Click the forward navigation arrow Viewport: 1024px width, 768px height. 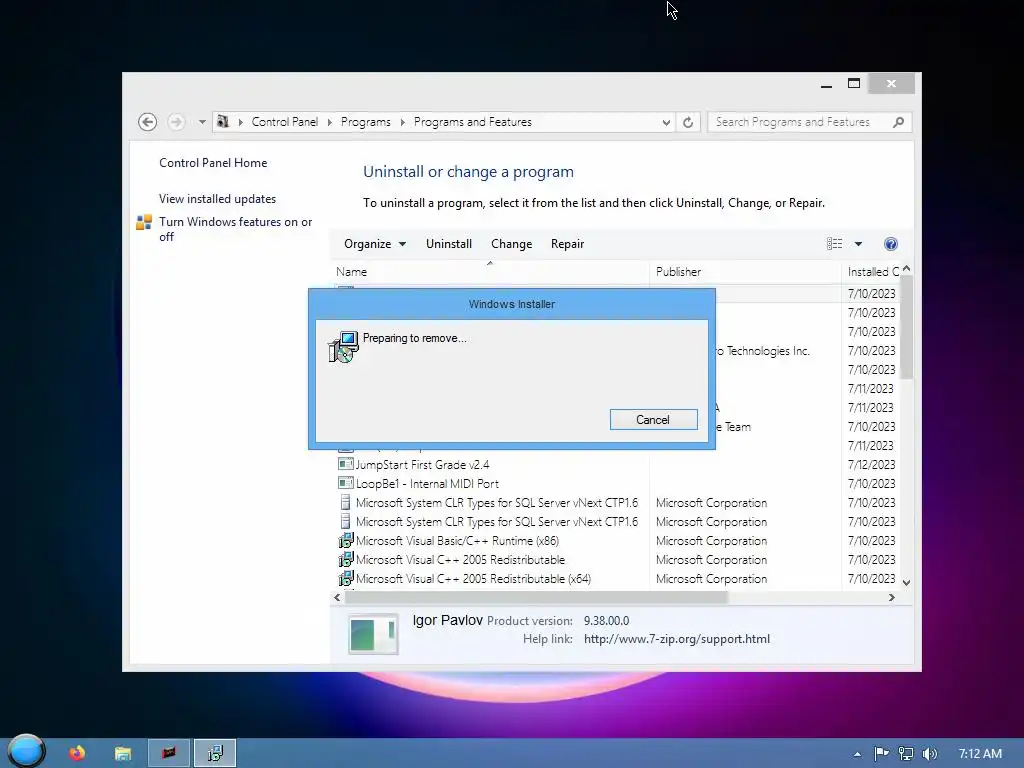[x=176, y=122]
